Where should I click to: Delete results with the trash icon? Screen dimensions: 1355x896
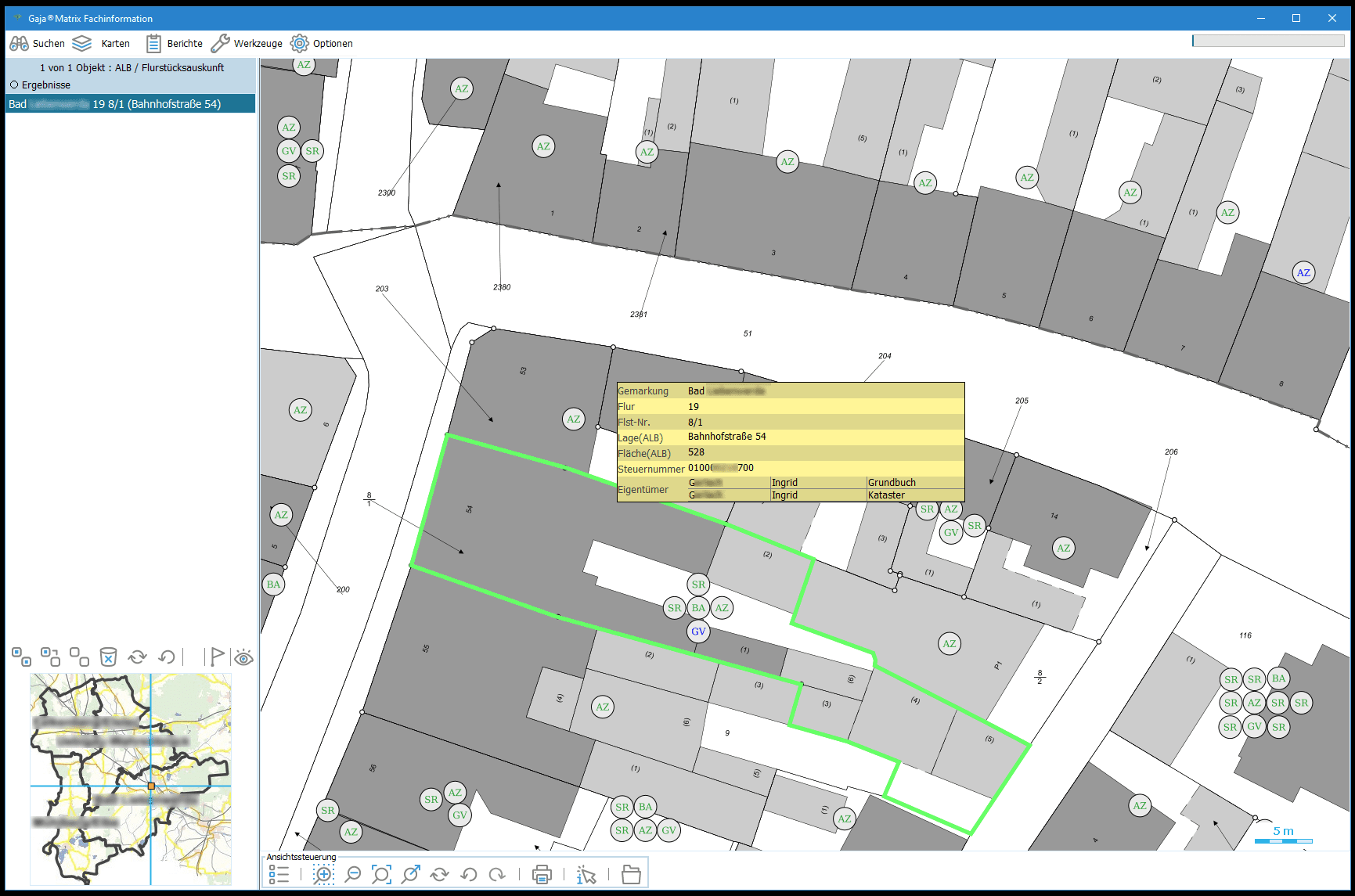point(108,657)
